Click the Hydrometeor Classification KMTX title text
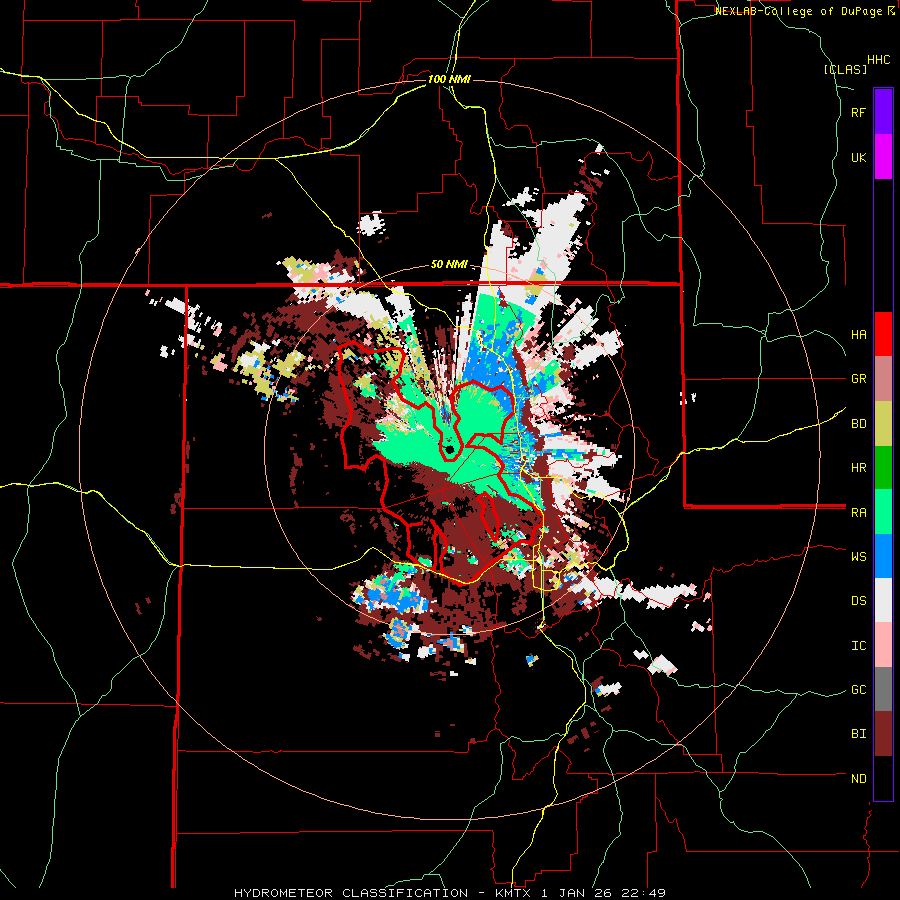The height and width of the screenshot is (900, 900). (x=450, y=893)
